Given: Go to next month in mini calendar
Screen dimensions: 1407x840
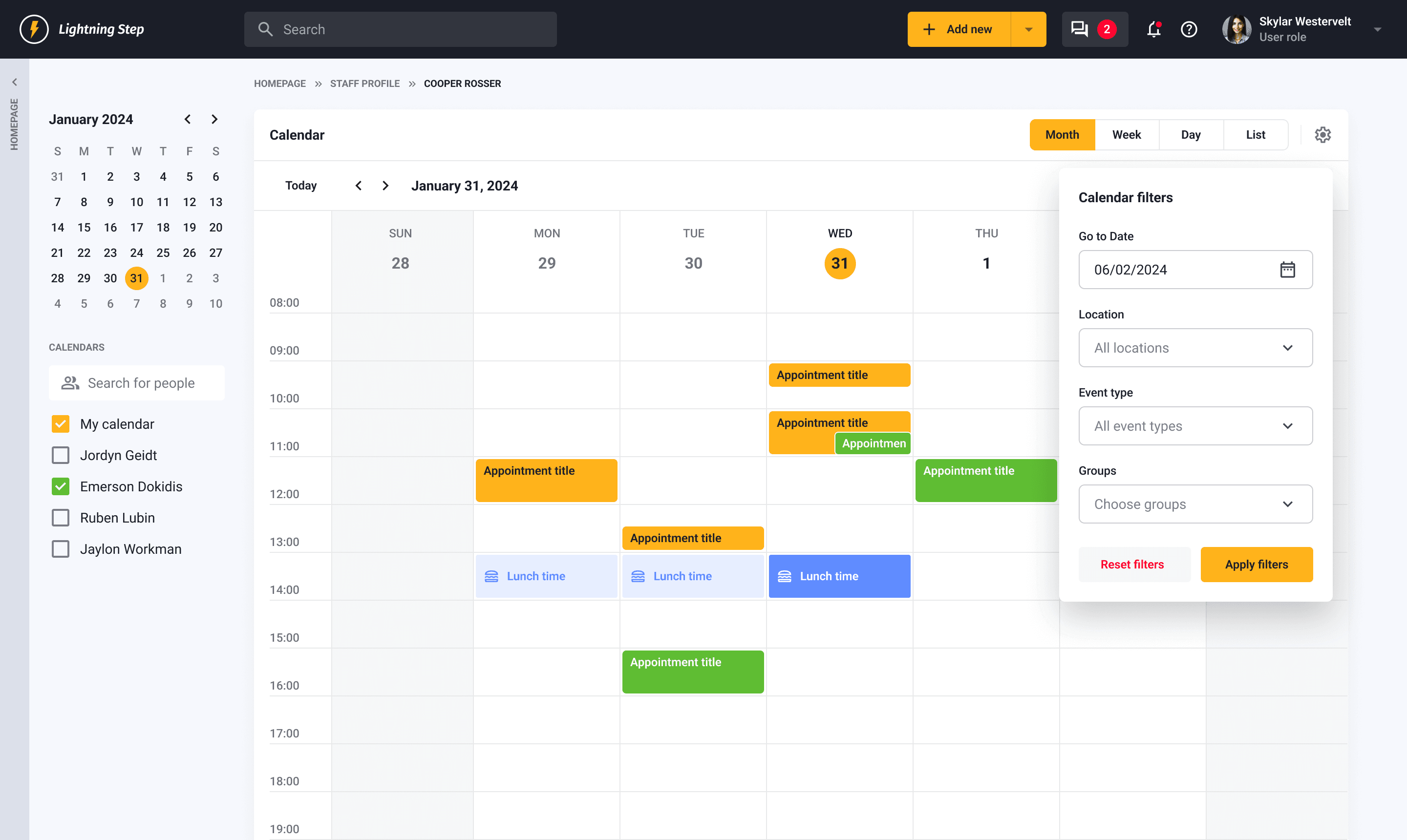Looking at the screenshot, I should 214,119.
